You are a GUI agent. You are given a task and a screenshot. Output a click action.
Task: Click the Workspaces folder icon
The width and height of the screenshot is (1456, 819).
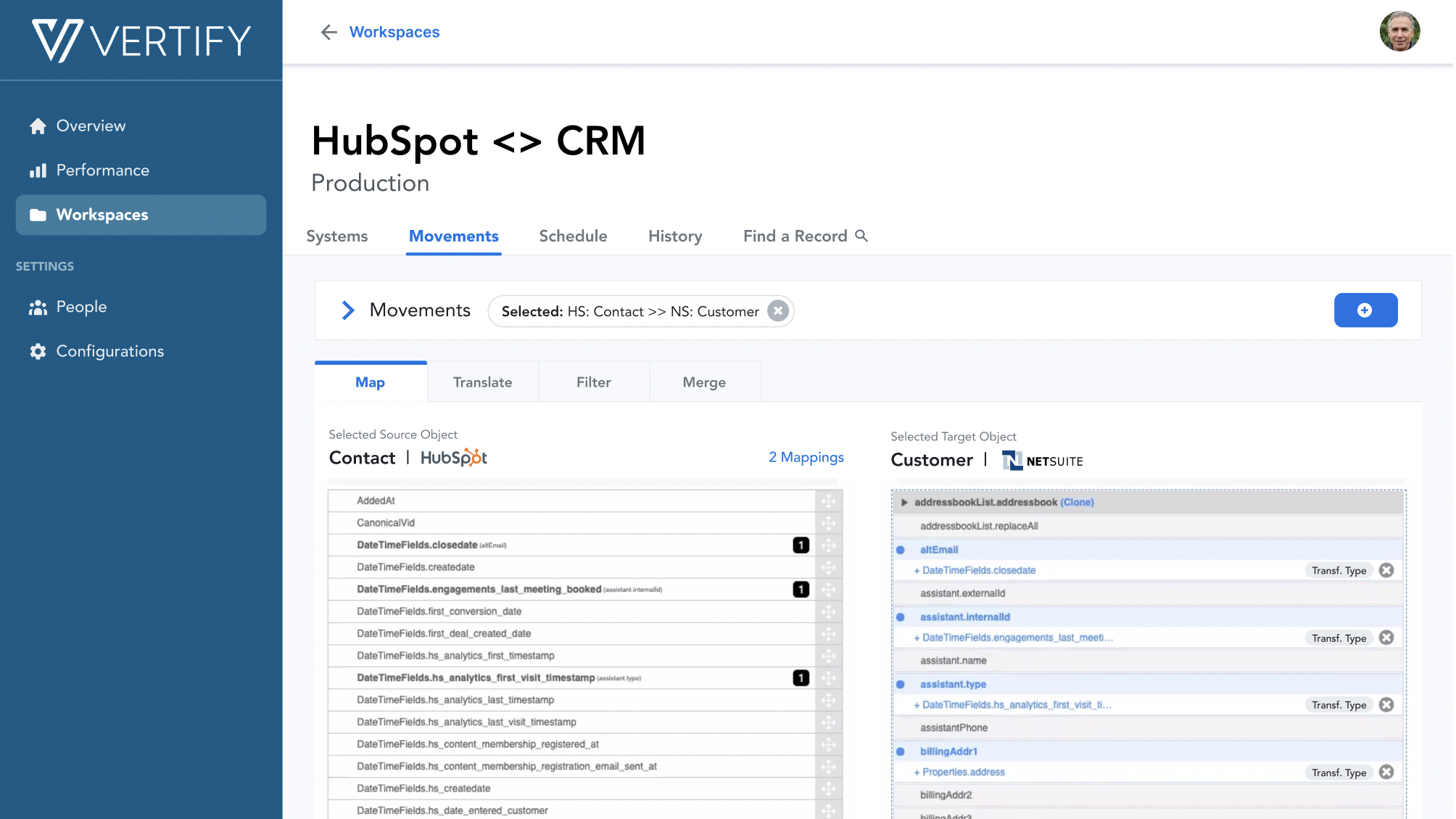[37, 214]
